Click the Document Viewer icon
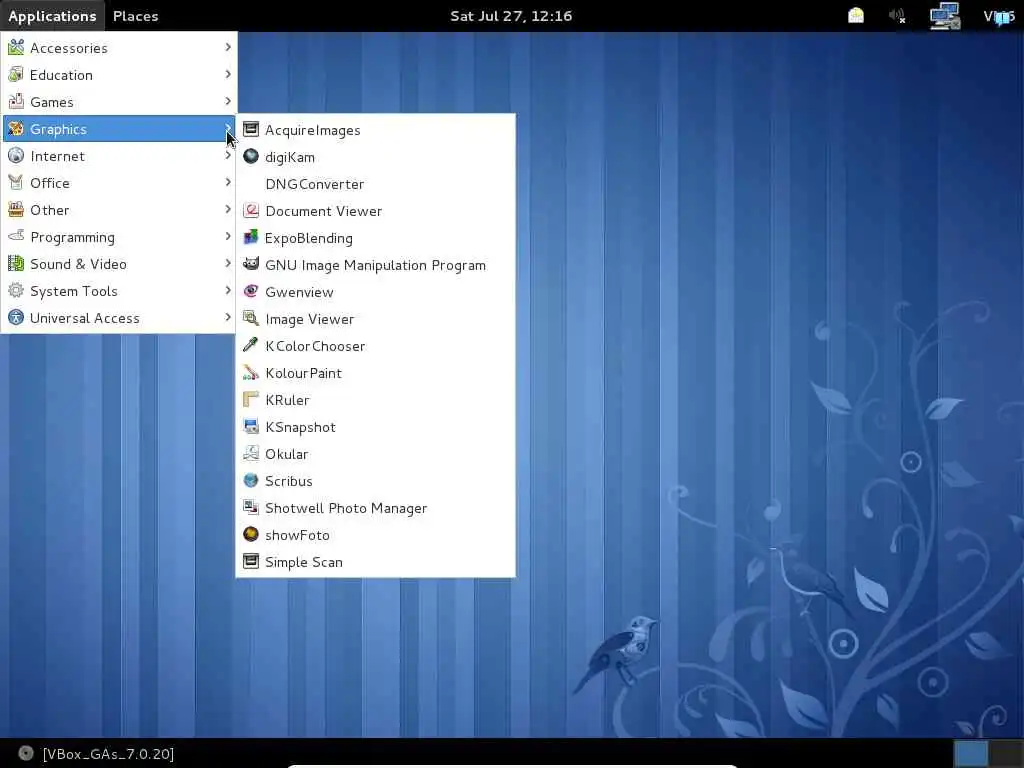 coord(251,210)
